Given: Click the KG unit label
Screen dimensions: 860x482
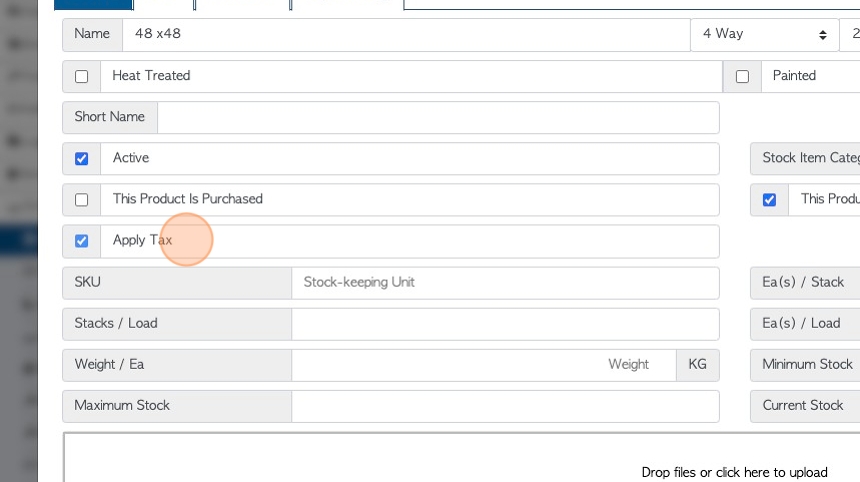Looking at the screenshot, I should [x=698, y=365].
